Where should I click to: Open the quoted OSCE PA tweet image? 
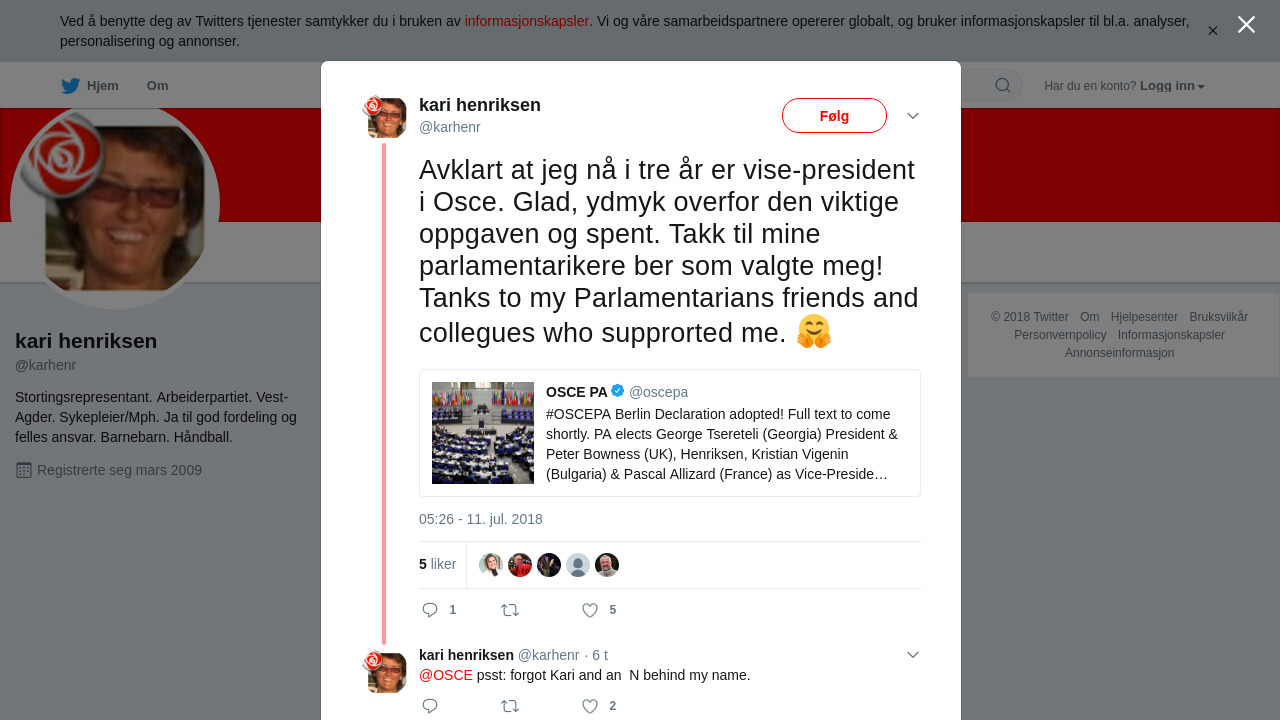(x=483, y=433)
